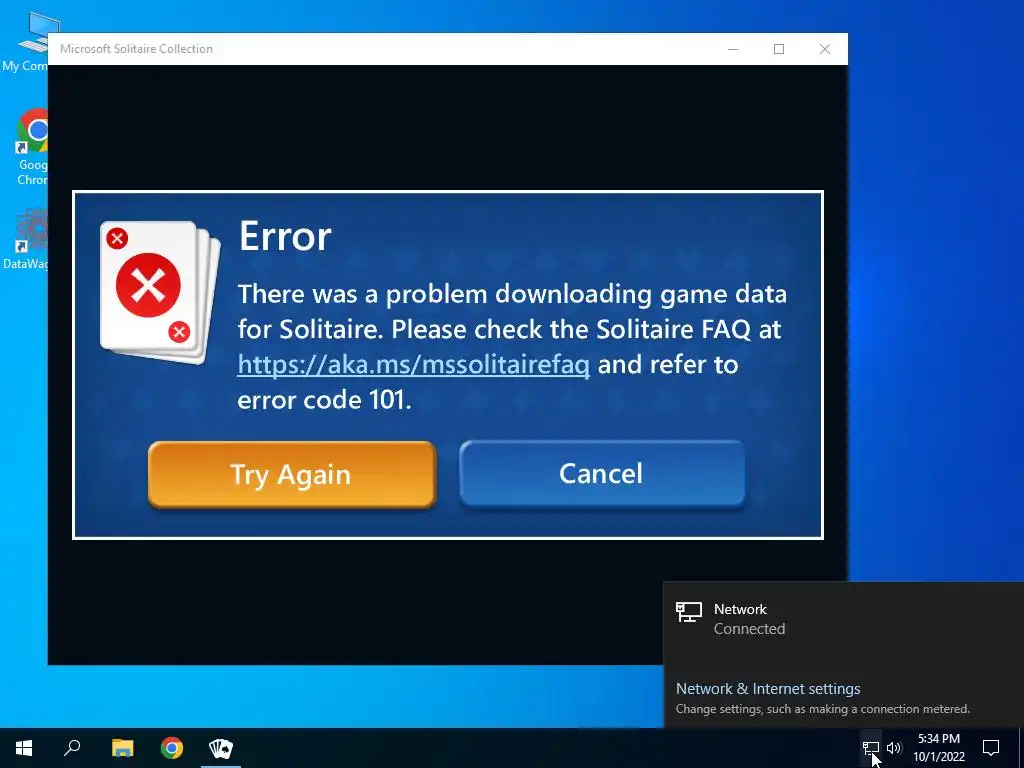Click the Error heading text
Image resolution: width=1024 pixels, height=768 pixels.
[x=285, y=236]
